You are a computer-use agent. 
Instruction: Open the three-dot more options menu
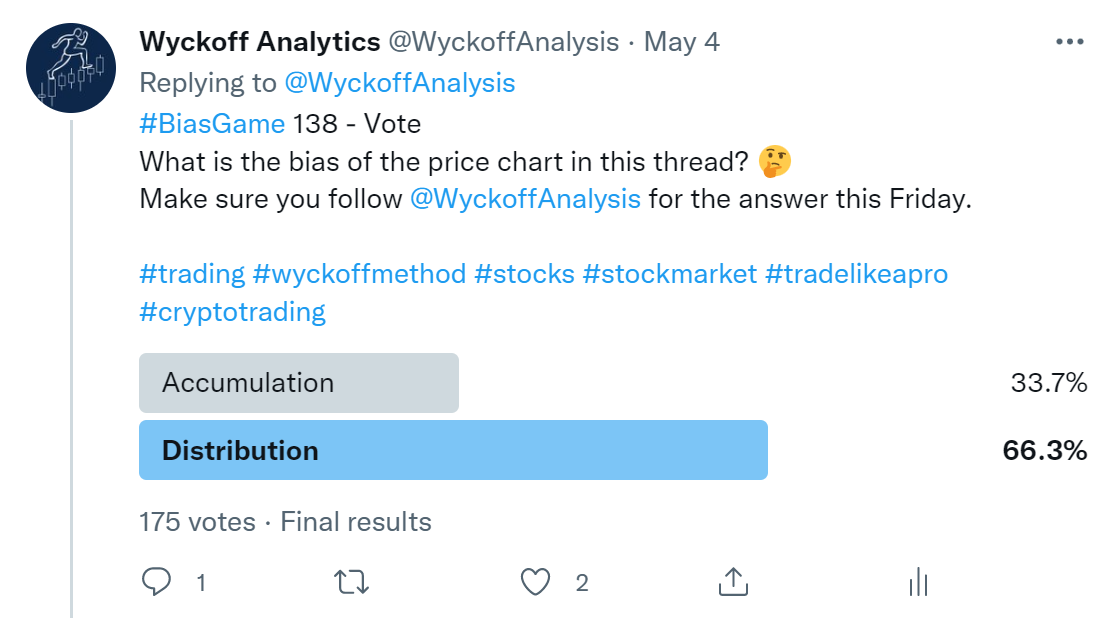(1069, 42)
